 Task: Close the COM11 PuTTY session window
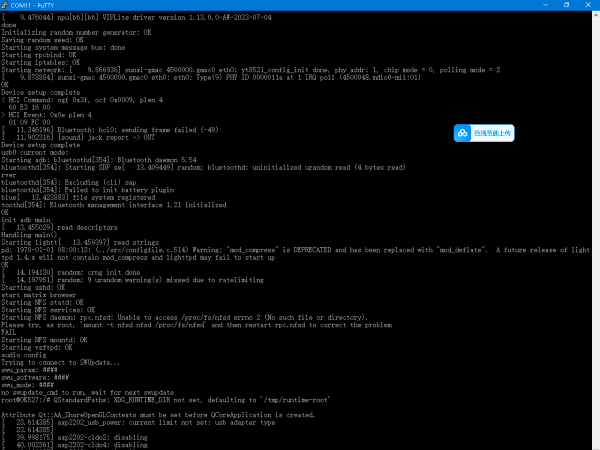587,6
